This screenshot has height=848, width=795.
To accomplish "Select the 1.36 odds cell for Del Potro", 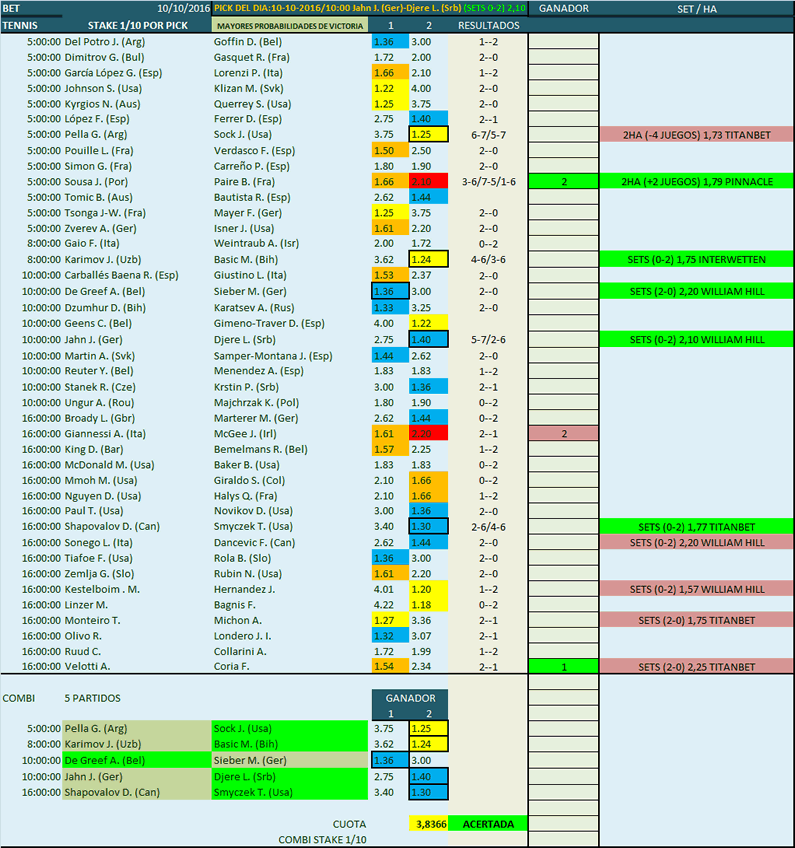I will click(x=390, y=42).
